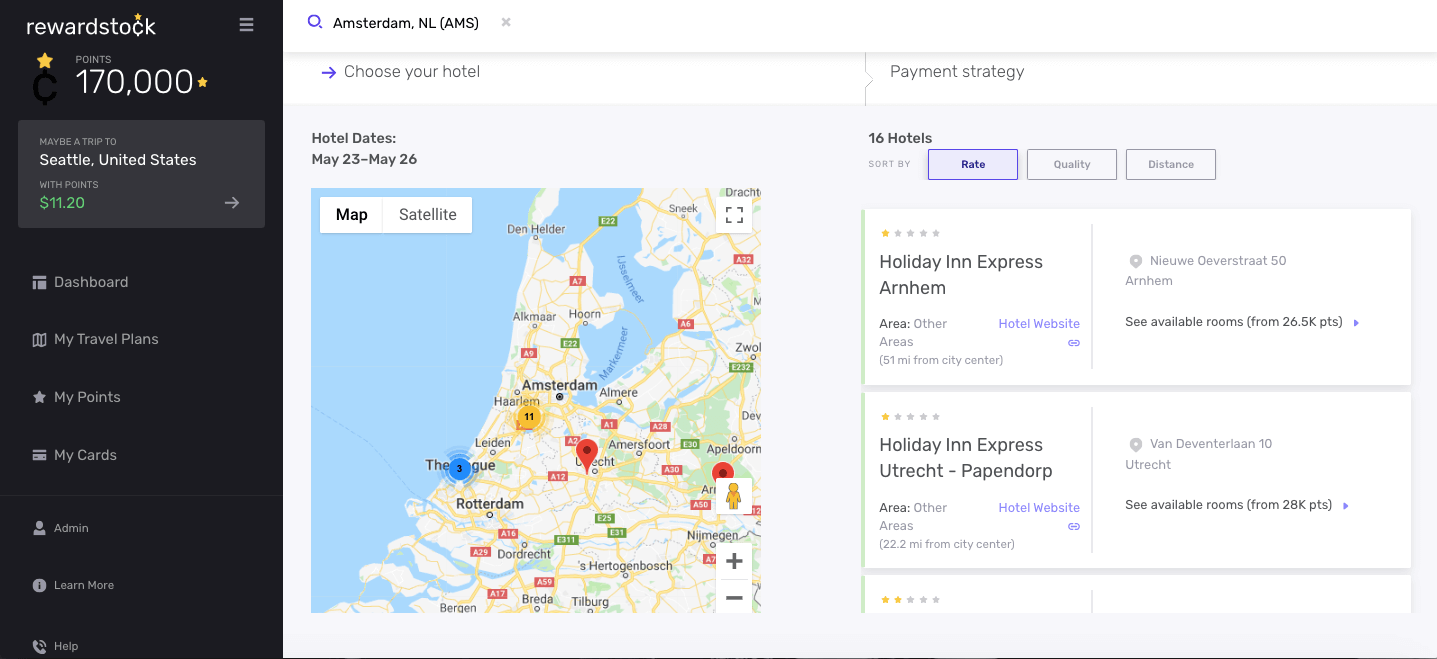Click the 170,000 points balance
The image size is (1437, 659).
134,82
